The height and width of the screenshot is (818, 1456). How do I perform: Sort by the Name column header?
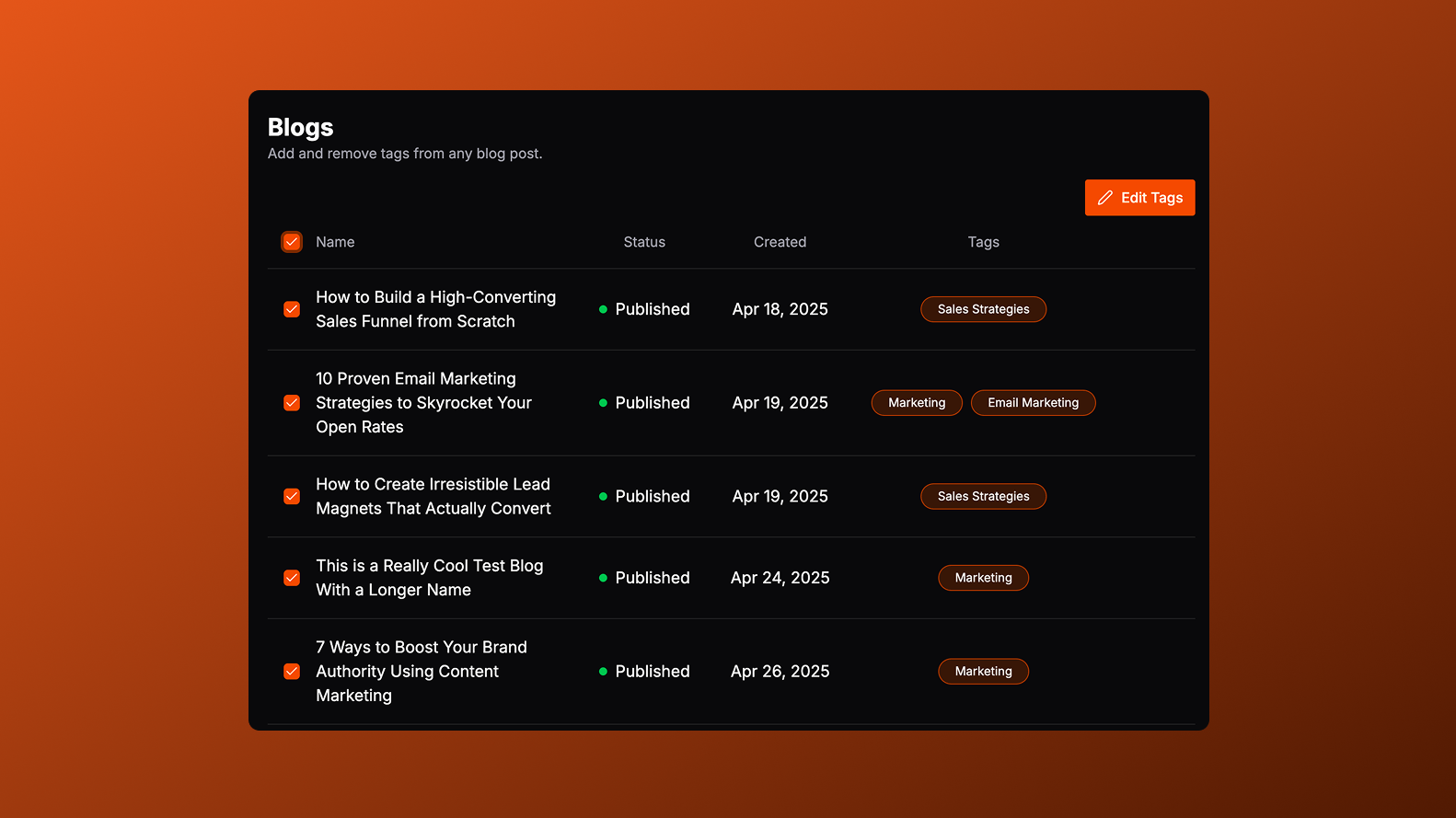335,242
